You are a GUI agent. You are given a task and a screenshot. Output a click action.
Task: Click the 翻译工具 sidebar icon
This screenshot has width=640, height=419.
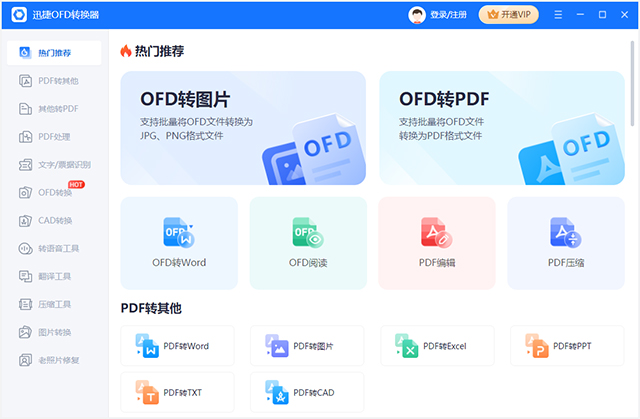click(25, 277)
